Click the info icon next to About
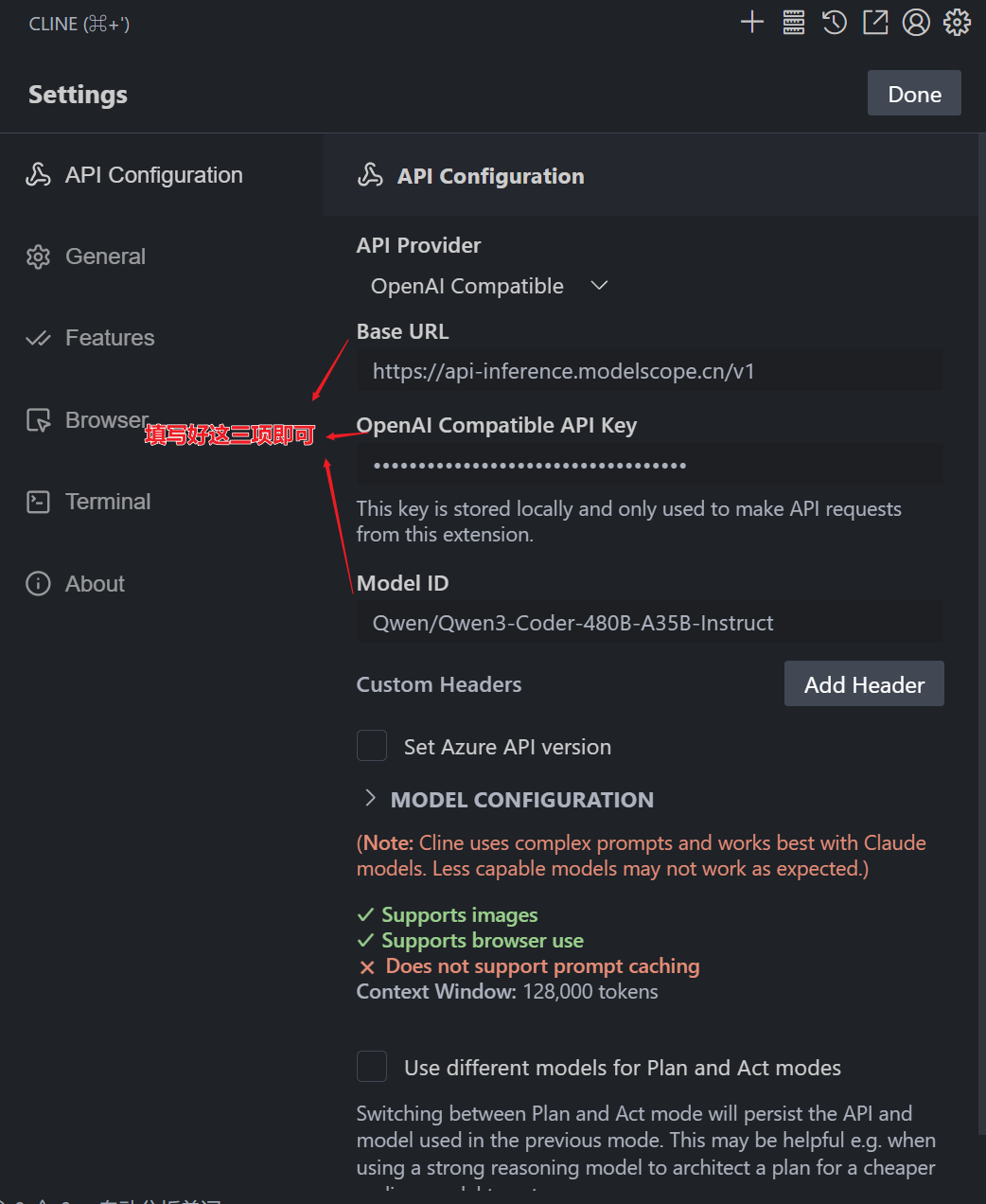This screenshot has width=986, height=1204. point(38,583)
